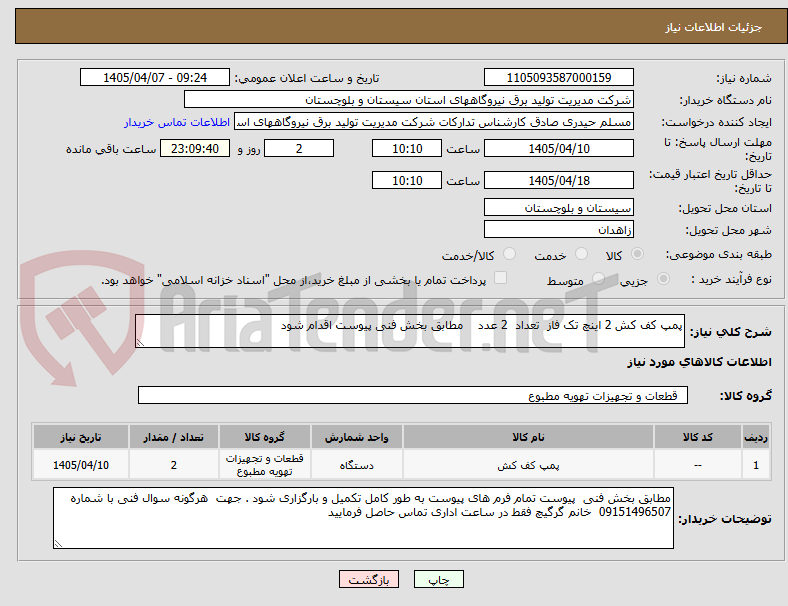Click the resize handle of buyer notes area
This screenshot has height=606, width=788.
[58, 544]
